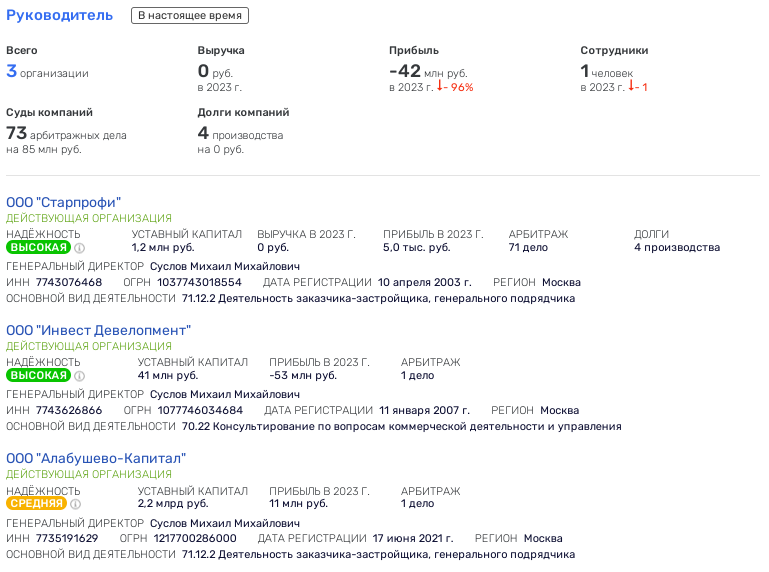The image size is (769, 572).
Task: Click СРЕДНЯЯ reliability badge of Алабушево-Капитал
Action: [36, 503]
